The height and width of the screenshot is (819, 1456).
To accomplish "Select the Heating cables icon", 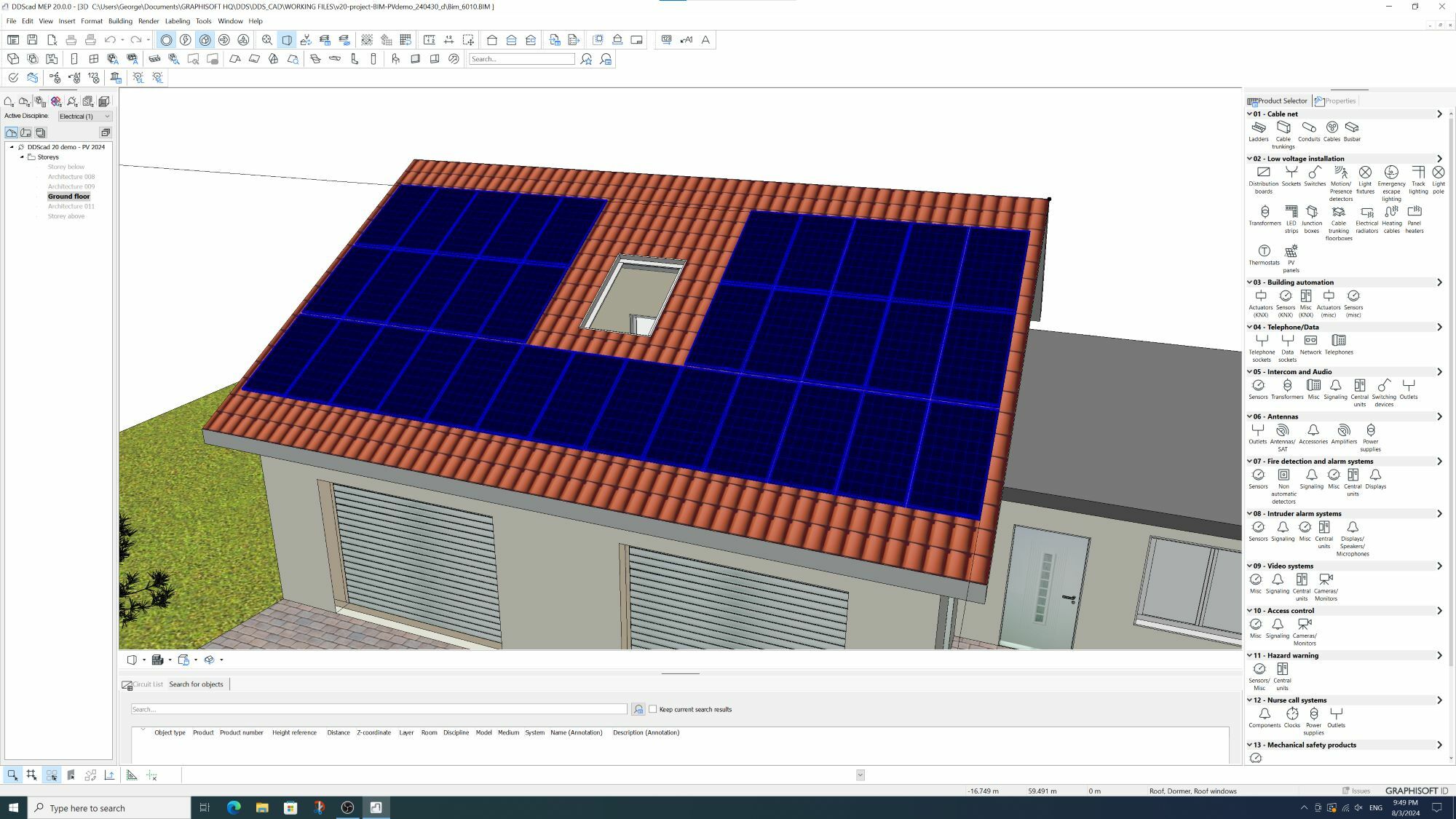I will pos(1391,212).
